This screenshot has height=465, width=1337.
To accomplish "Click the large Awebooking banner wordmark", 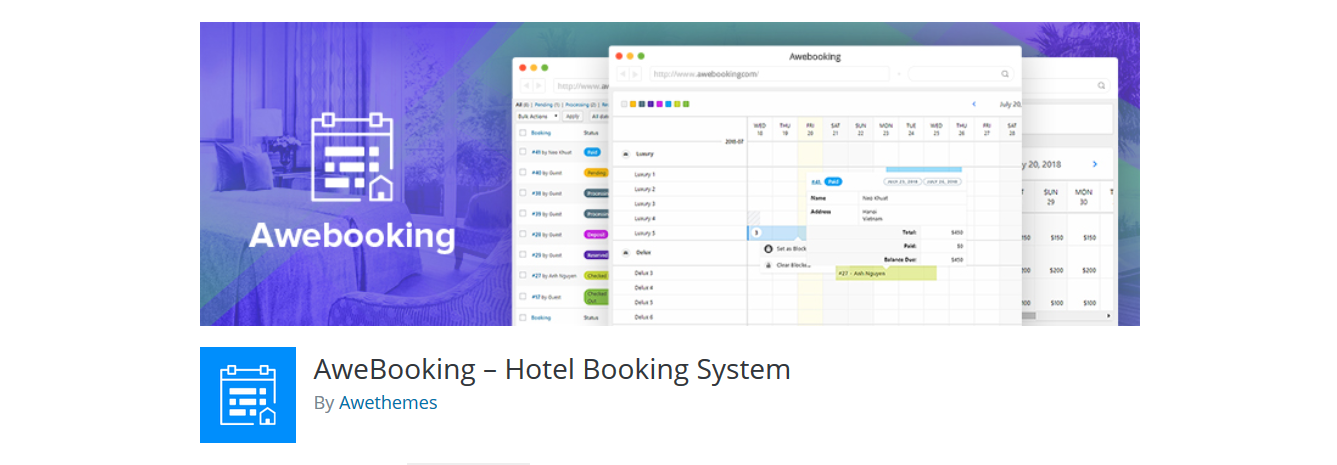I will pyautogui.click(x=352, y=236).
